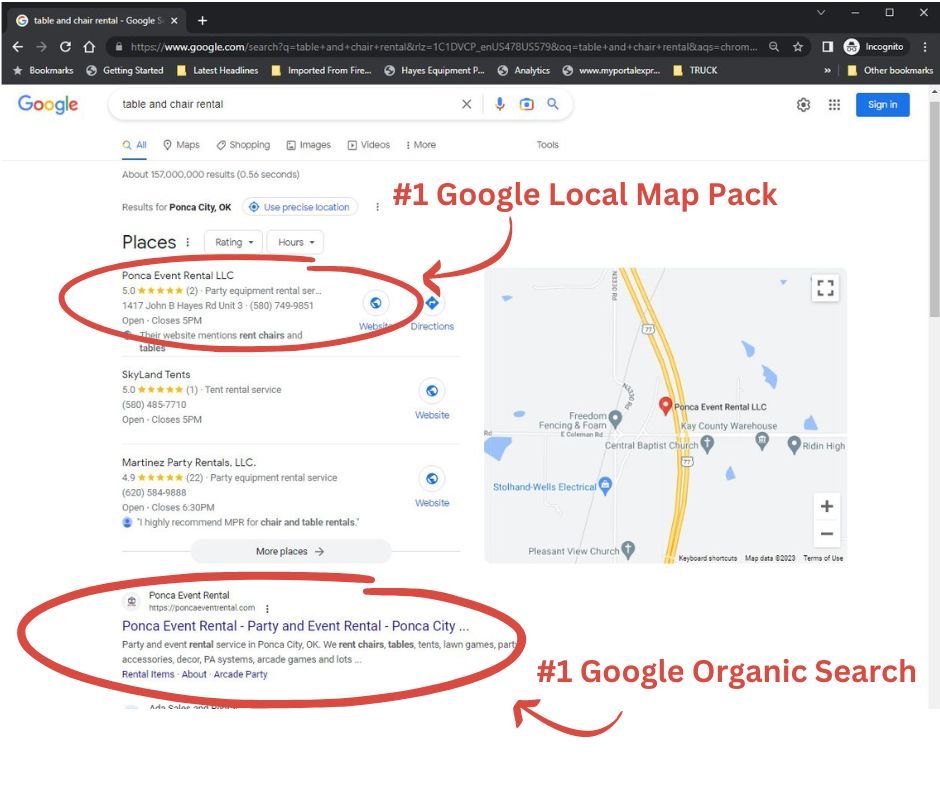Expand map to fullscreen
Viewport: 940px width, 788px height.
click(x=825, y=288)
